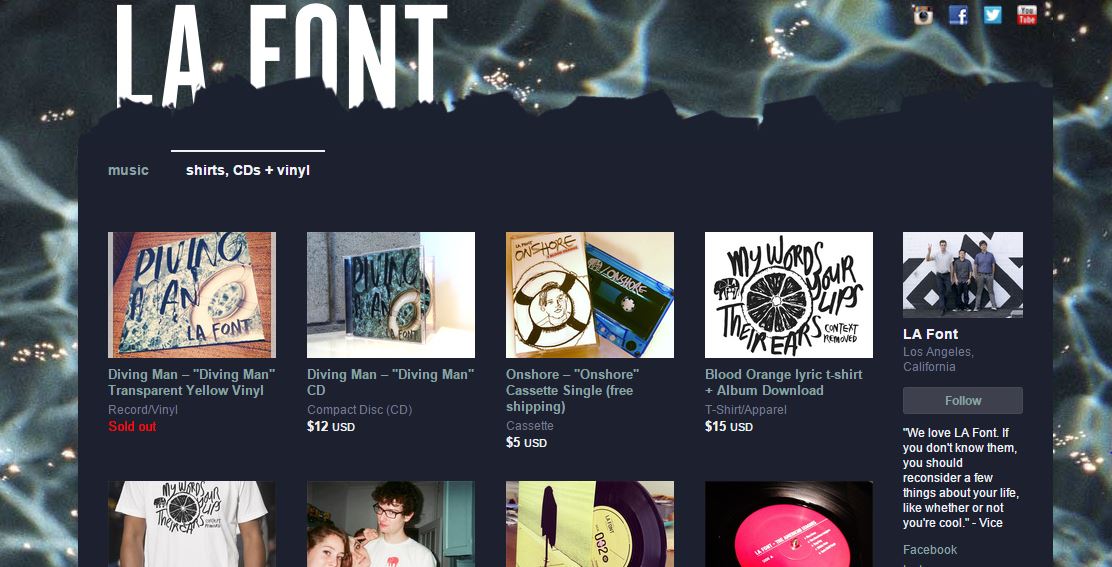Click the Diving Man CD case thumbnail
The height and width of the screenshot is (567, 1112).
[x=391, y=295]
